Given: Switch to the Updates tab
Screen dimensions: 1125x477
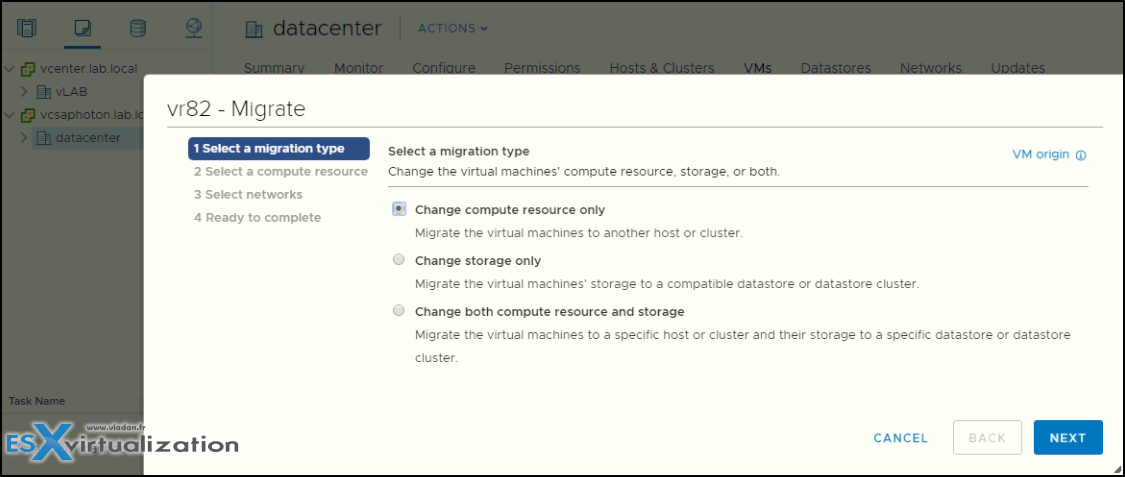Looking at the screenshot, I should 1017,68.
